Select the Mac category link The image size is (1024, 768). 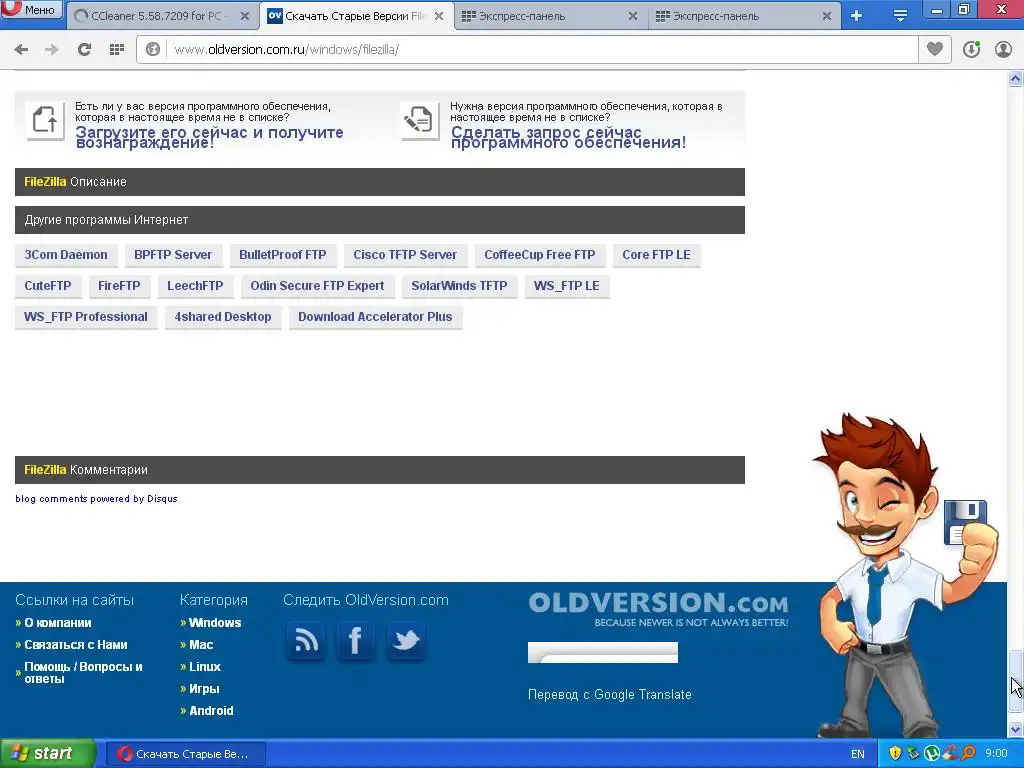[201, 645]
